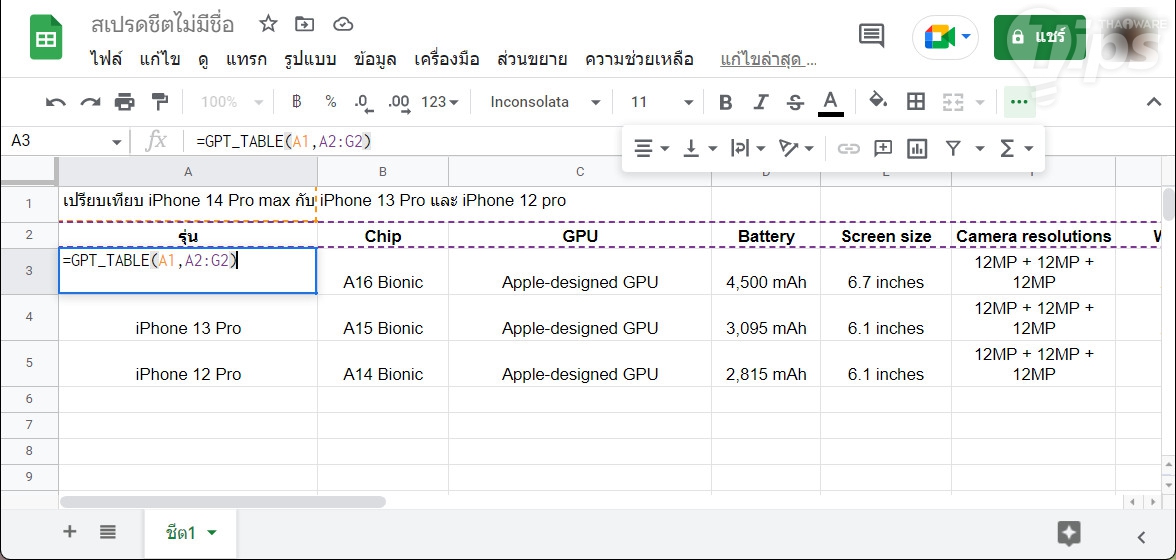
Task: Open fill color bucket
Action: tap(878, 101)
